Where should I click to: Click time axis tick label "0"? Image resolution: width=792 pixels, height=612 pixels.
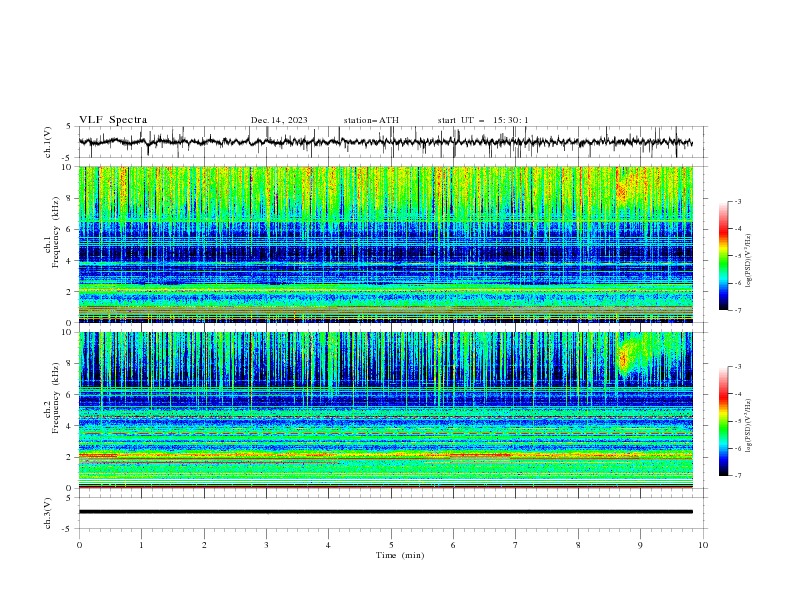click(79, 545)
